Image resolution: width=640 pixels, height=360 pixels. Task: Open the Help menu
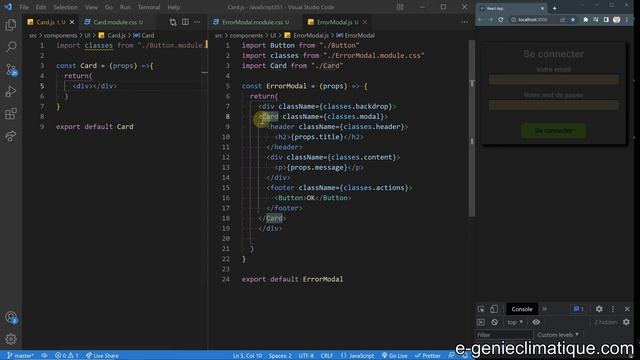(x=173, y=7)
